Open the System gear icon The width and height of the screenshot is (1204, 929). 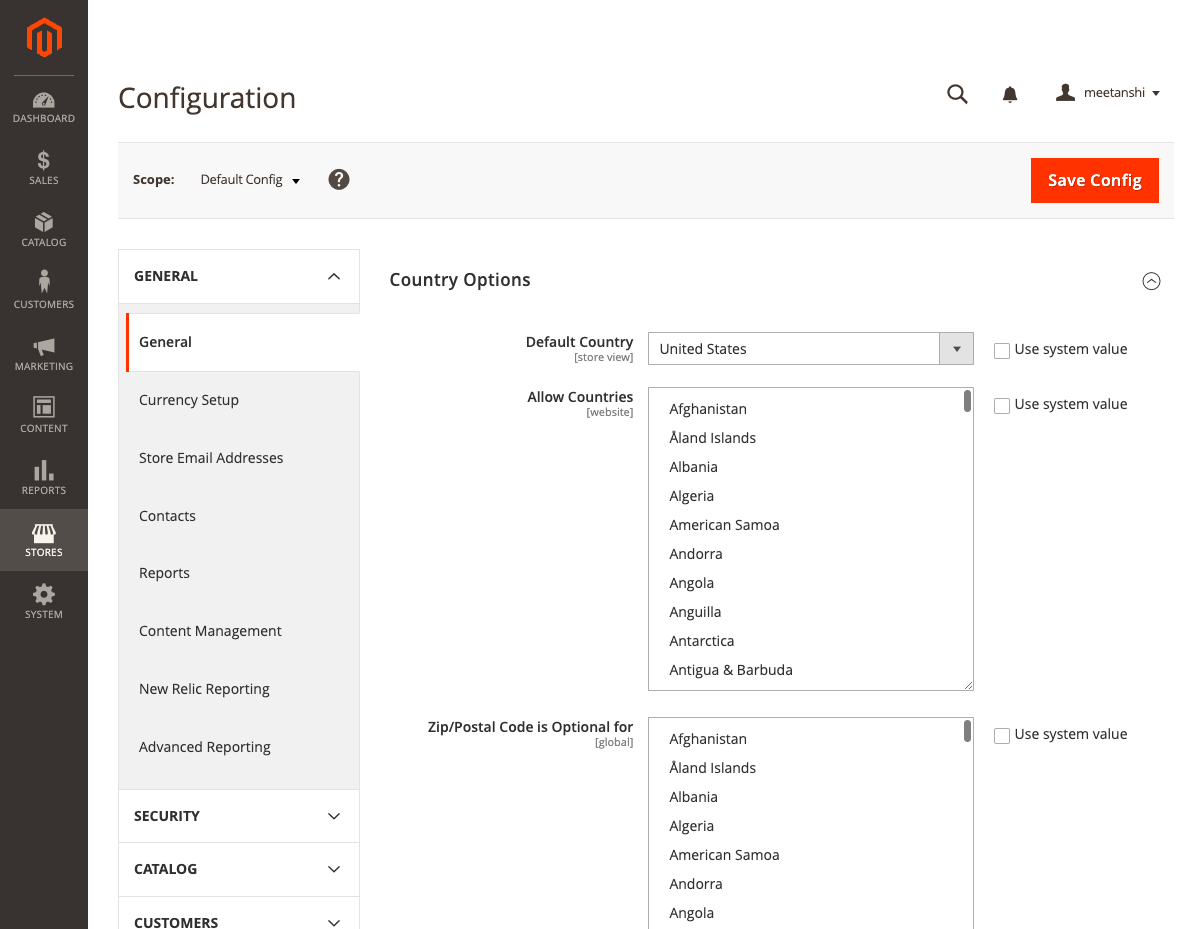pyautogui.click(x=44, y=594)
